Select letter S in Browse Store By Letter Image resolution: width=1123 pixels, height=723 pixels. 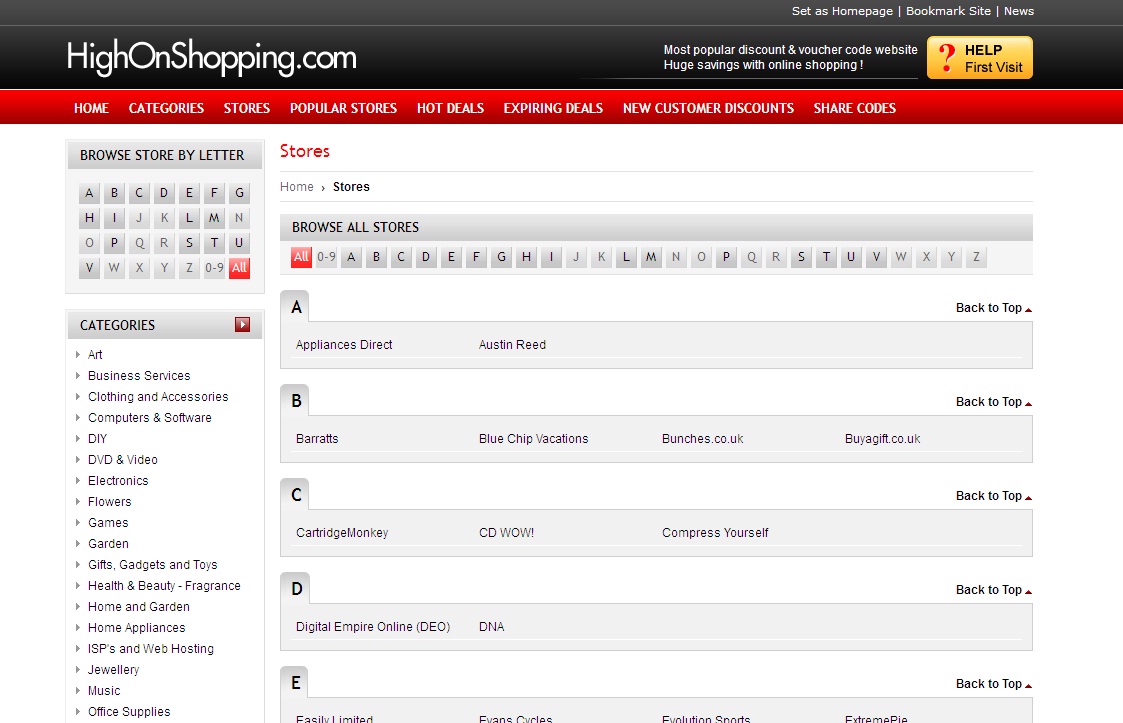click(189, 243)
